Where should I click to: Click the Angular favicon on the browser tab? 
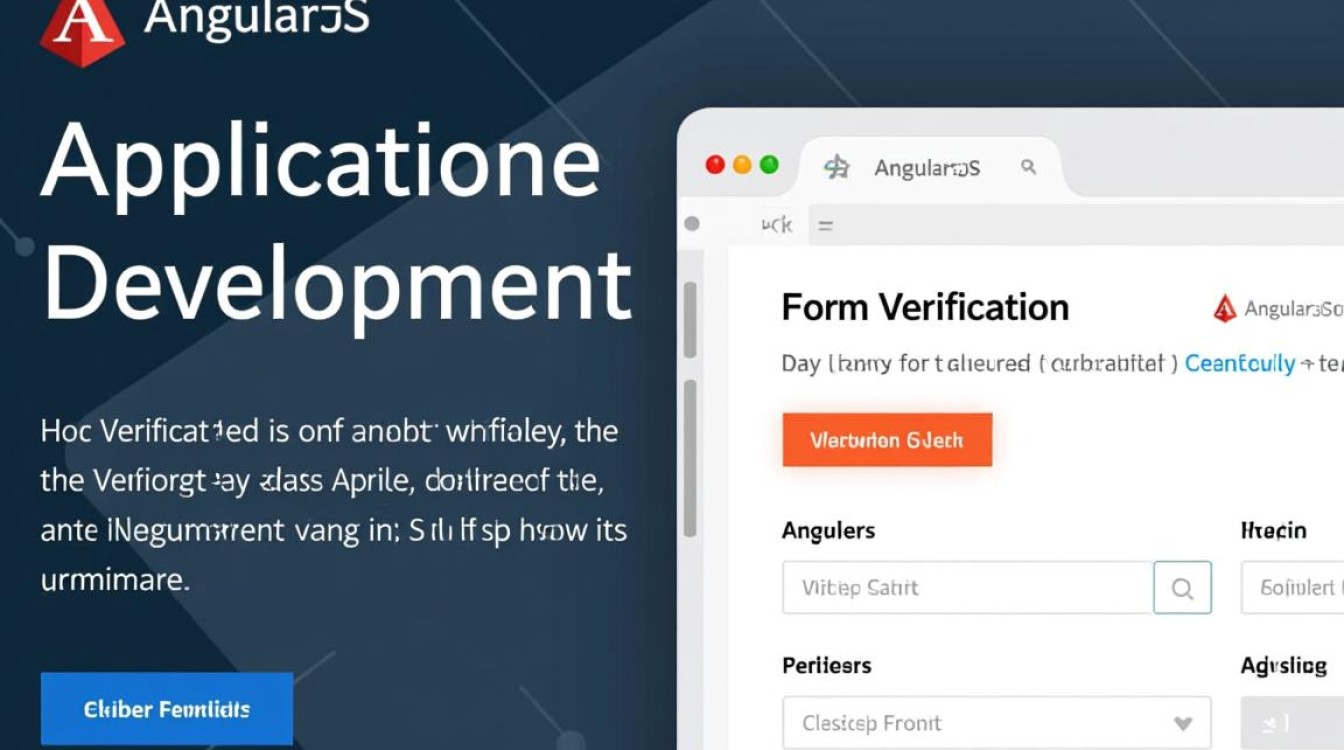point(838,168)
